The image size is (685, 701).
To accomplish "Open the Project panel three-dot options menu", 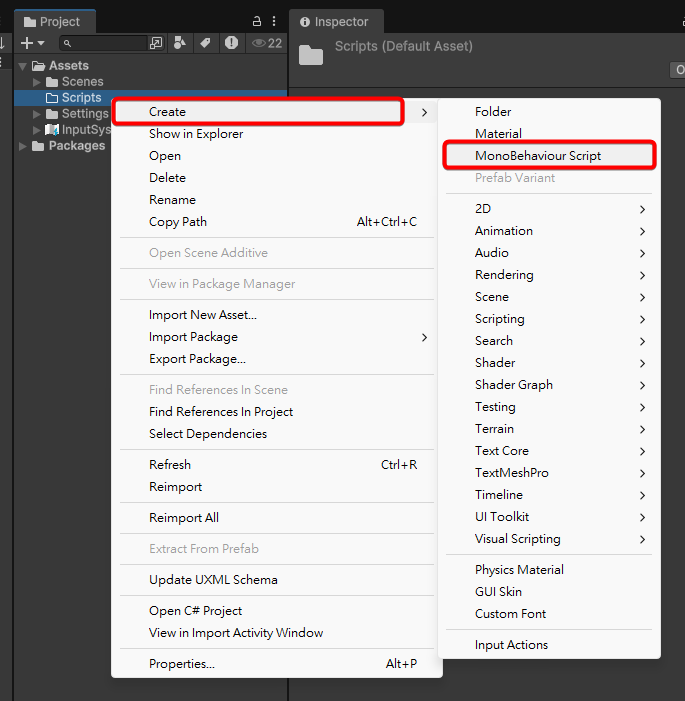I will pos(274,21).
